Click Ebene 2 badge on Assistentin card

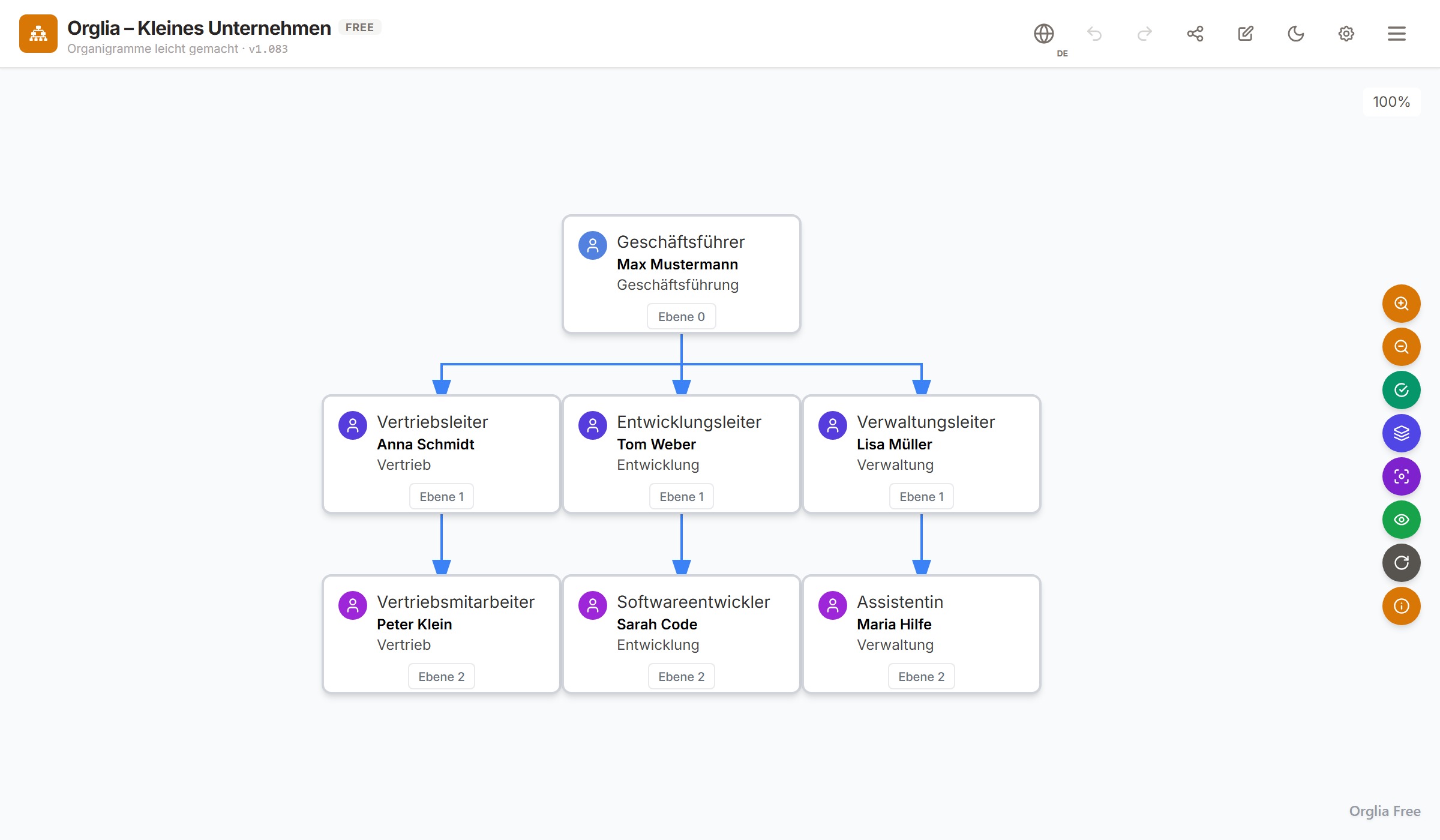[x=922, y=676]
